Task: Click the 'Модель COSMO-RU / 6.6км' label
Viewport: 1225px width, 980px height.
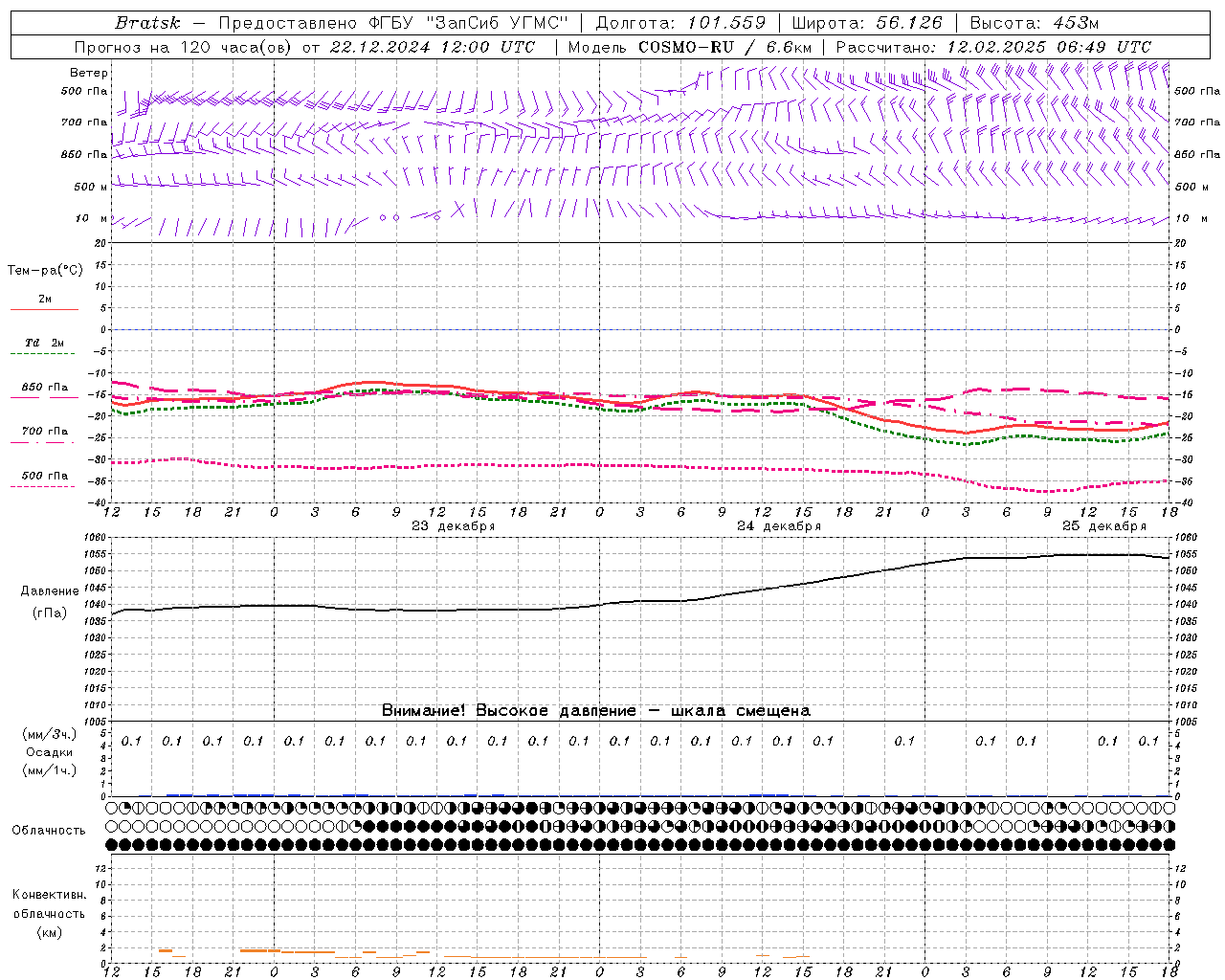Action: point(690,47)
